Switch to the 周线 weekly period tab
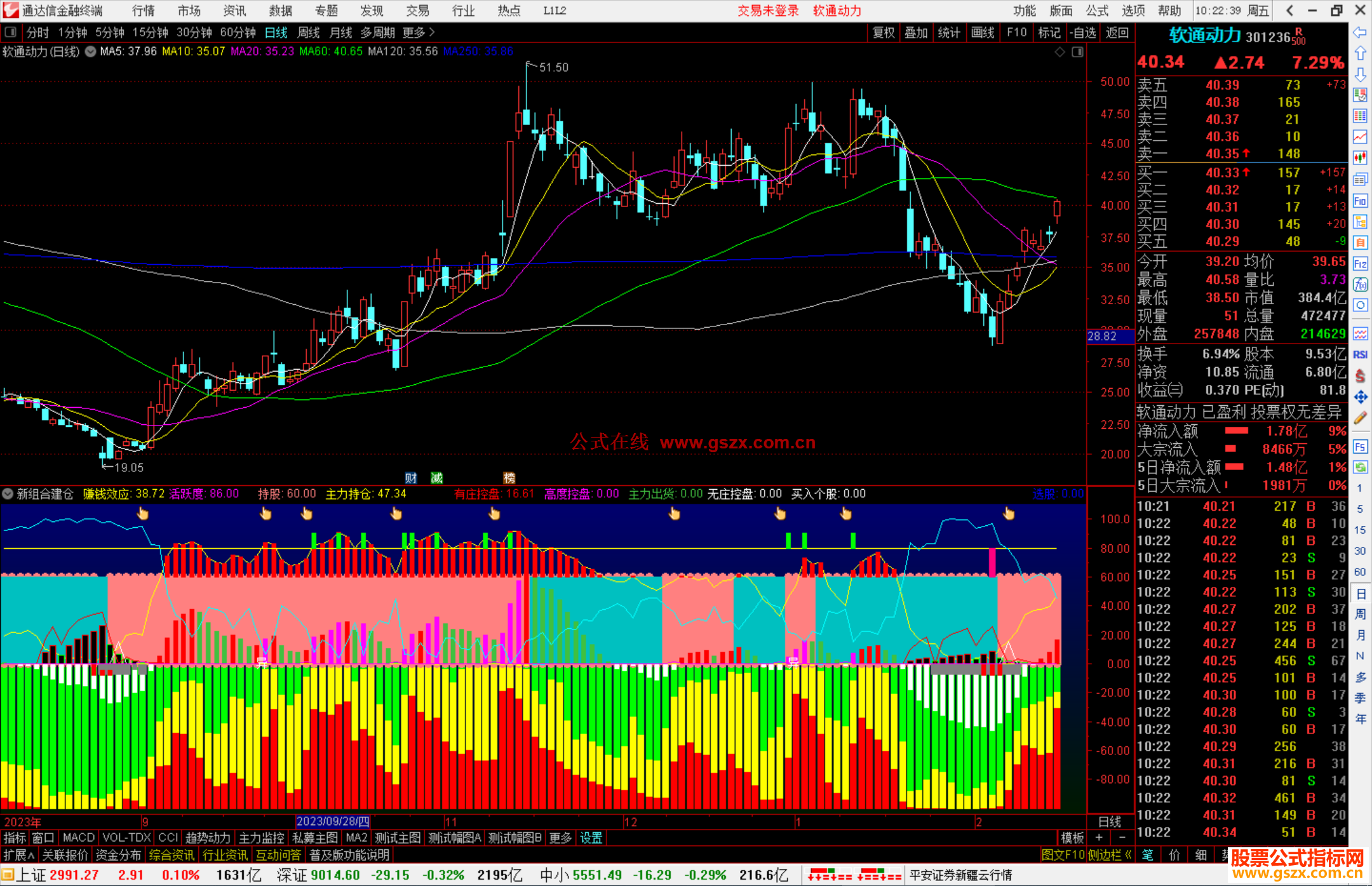1372x886 pixels. (x=309, y=32)
